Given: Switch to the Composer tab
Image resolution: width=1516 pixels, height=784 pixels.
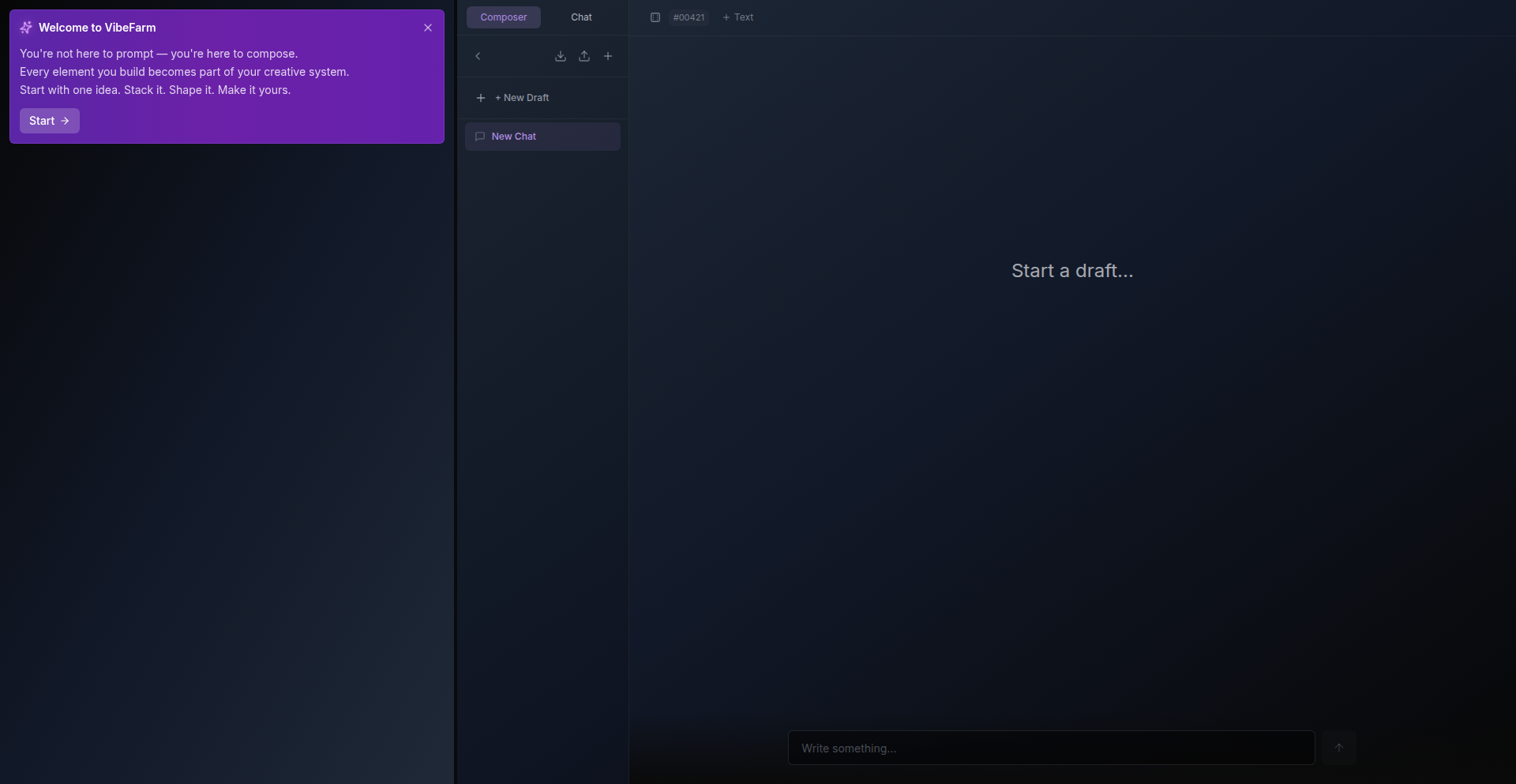Looking at the screenshot, I should [504, 17].
